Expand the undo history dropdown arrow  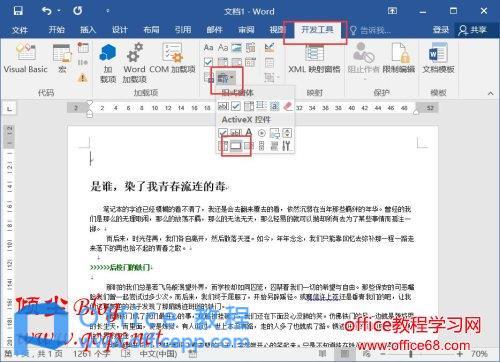(59, 11)
